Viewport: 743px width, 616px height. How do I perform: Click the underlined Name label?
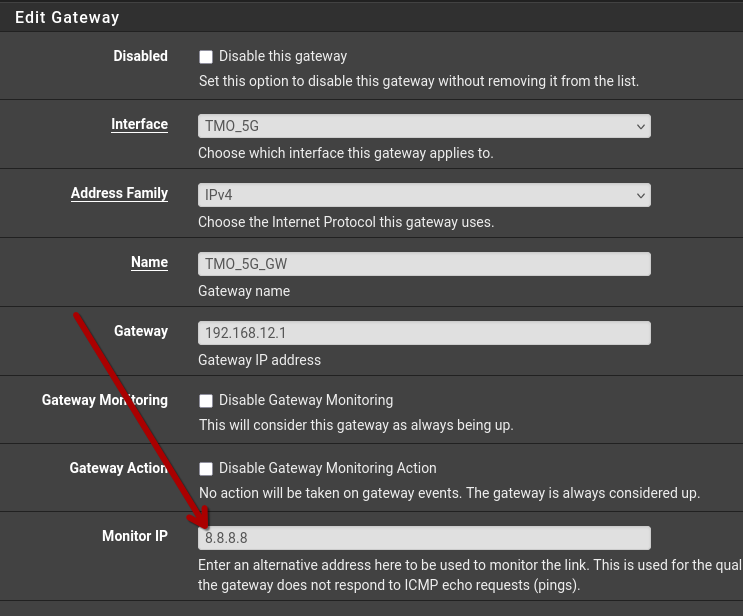tap(149, 263)
